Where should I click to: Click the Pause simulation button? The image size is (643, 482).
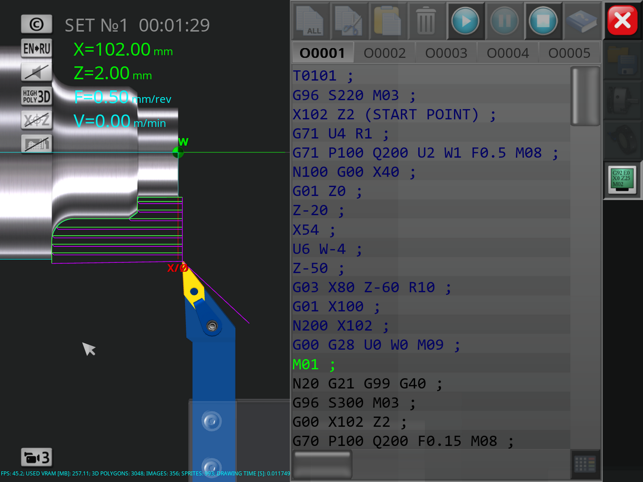point(504,21)
